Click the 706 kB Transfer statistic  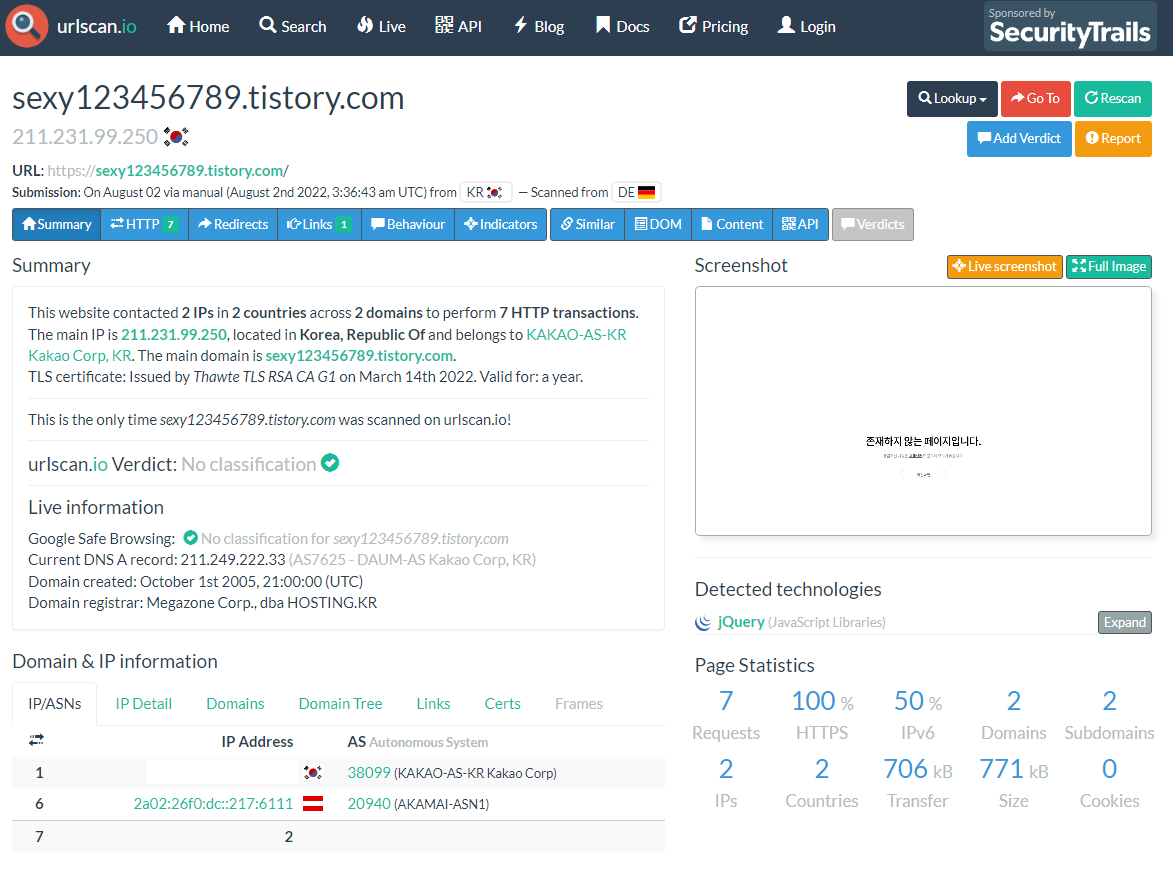(x=918, y=783)
